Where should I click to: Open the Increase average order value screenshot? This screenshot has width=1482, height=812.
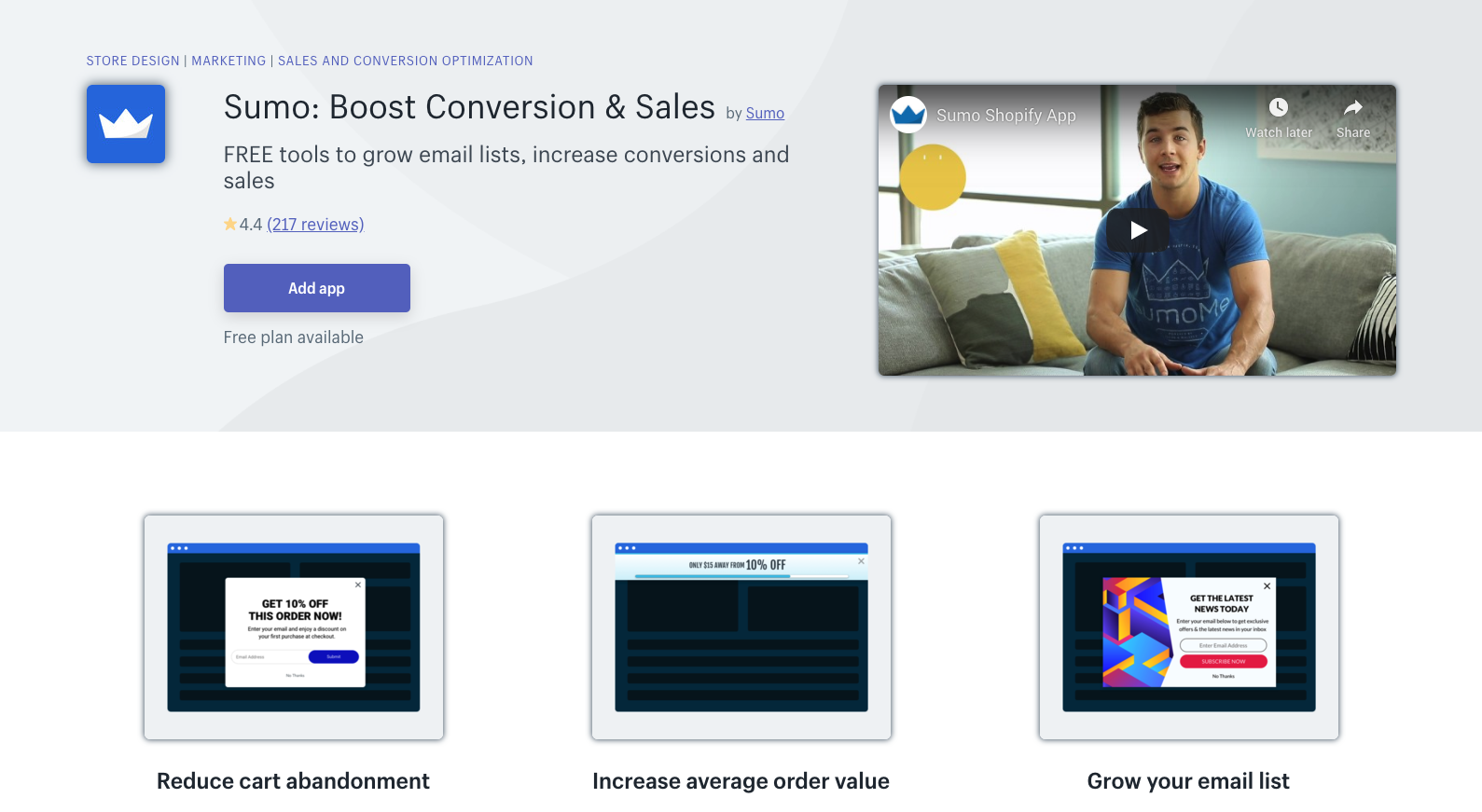[741, 627]
